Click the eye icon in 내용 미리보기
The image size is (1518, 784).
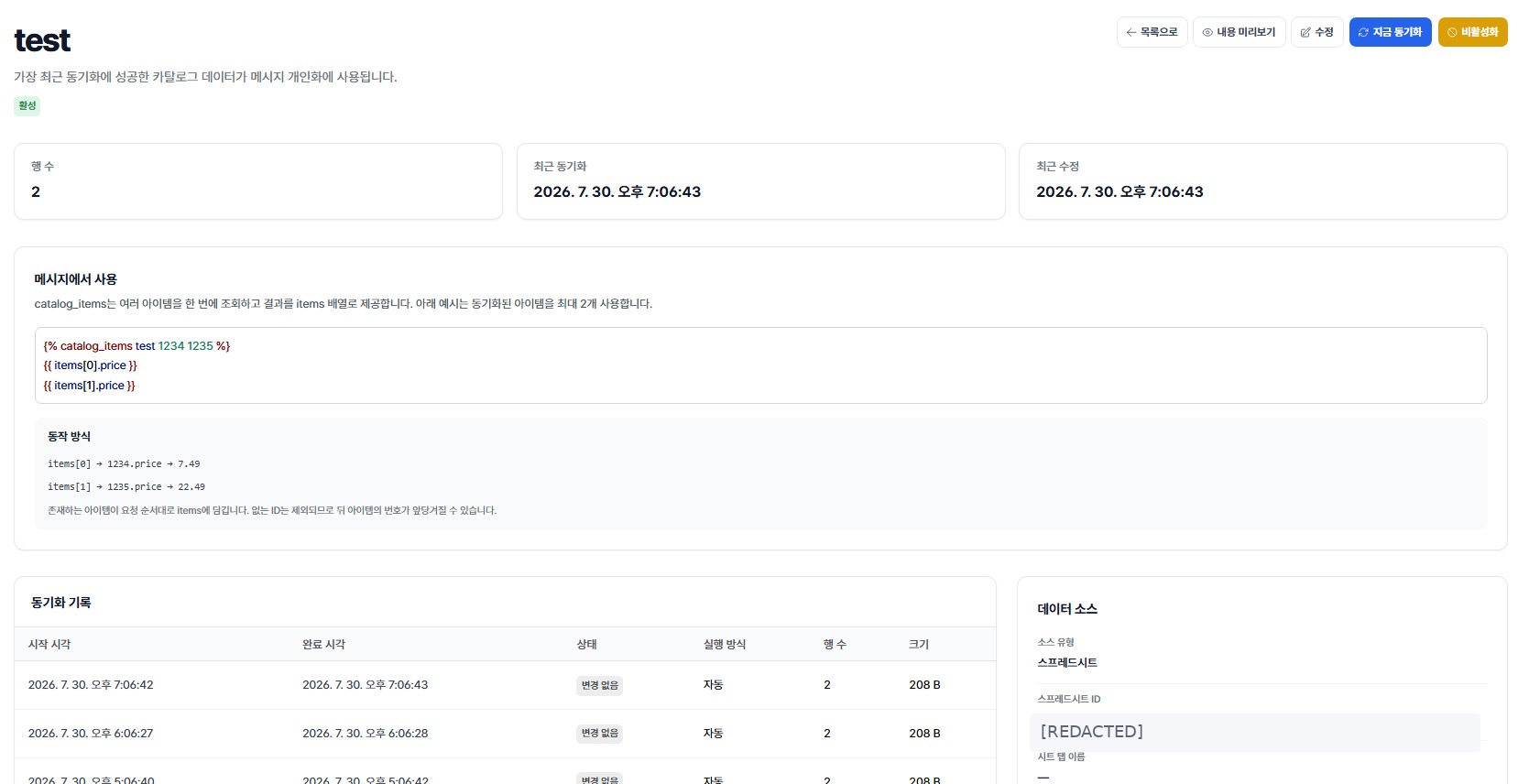coord(1207,32)
